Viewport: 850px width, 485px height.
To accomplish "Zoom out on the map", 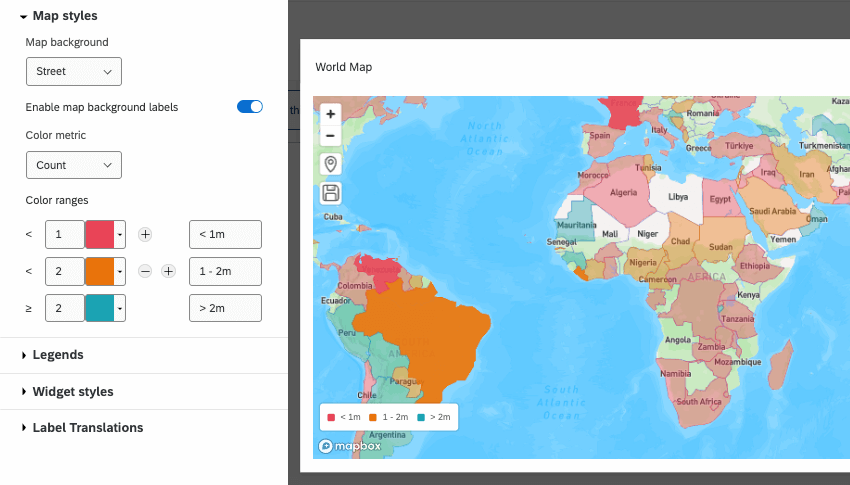I will pyautogui.click(x=331, y=135).
